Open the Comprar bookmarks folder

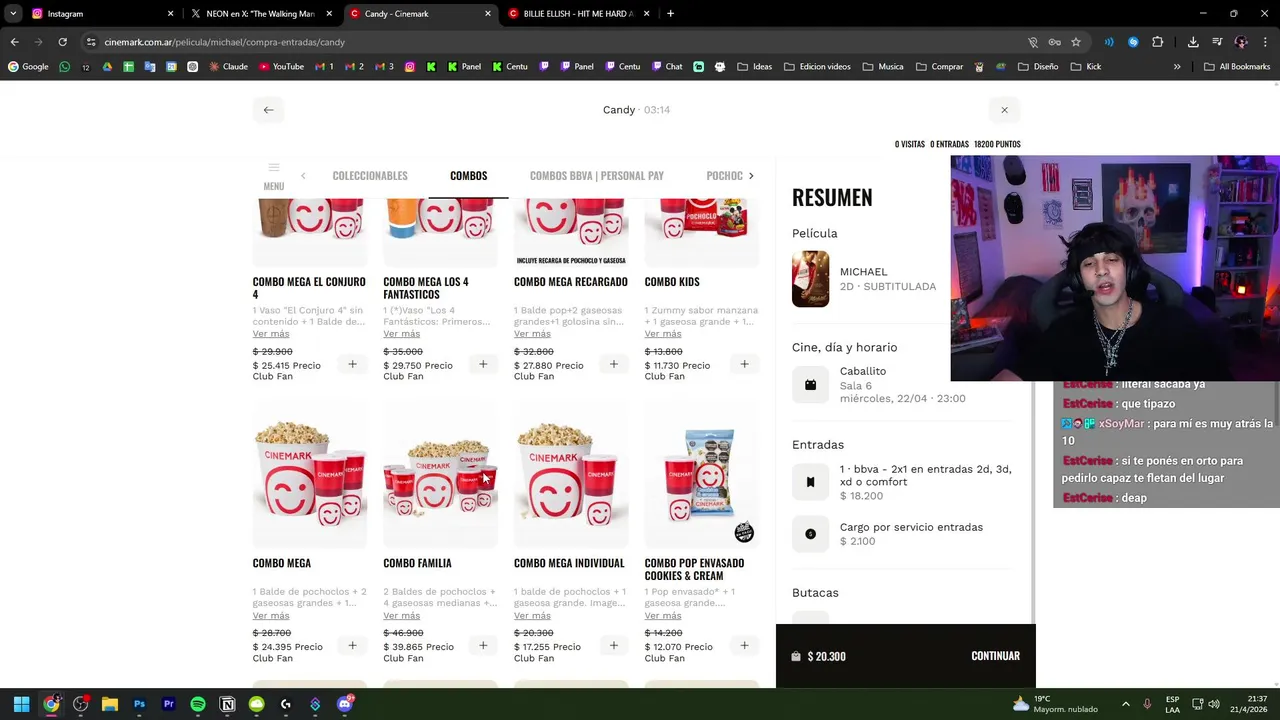[939, 67]
